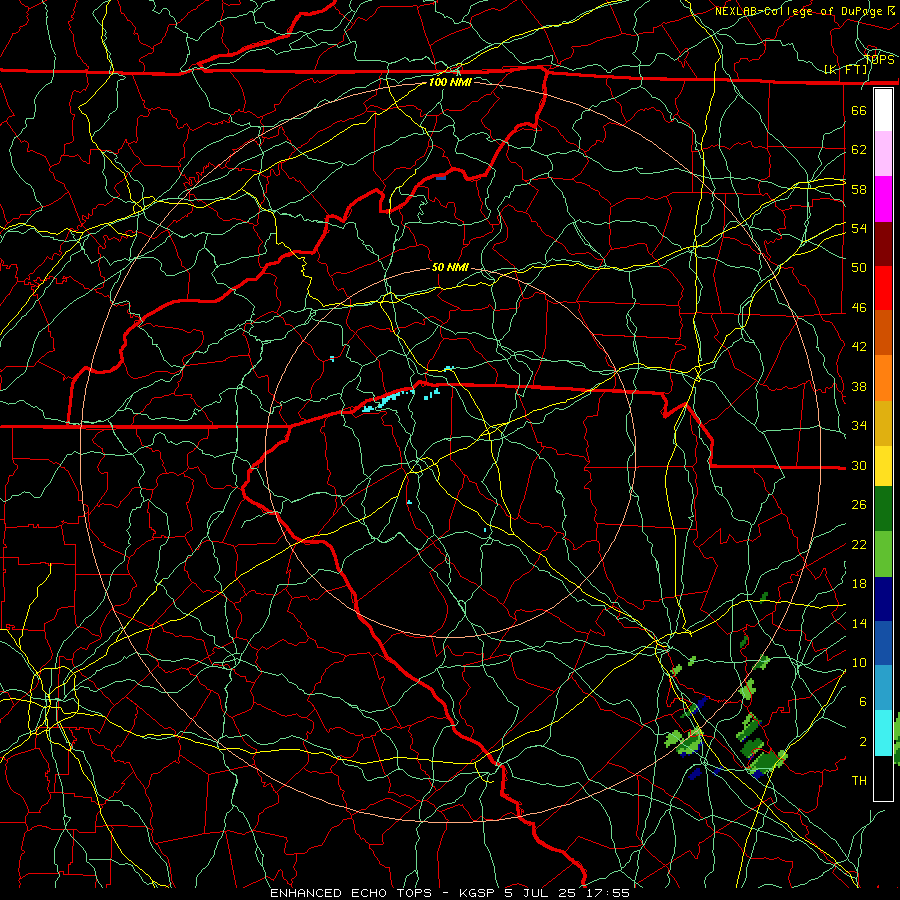Click the black TH swatch at scale bottom

[883, 778]
